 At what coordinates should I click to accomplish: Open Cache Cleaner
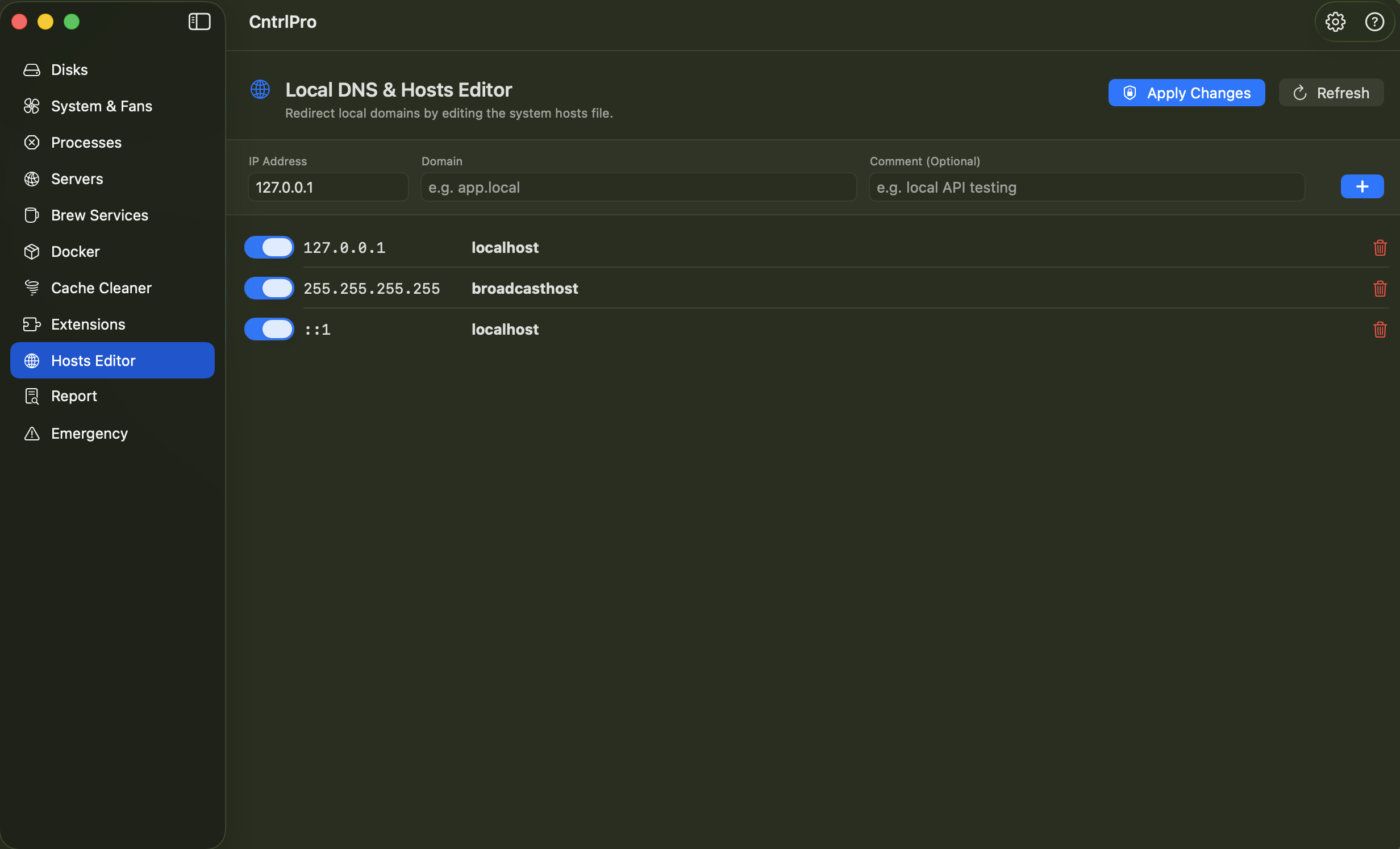(113, 288)
